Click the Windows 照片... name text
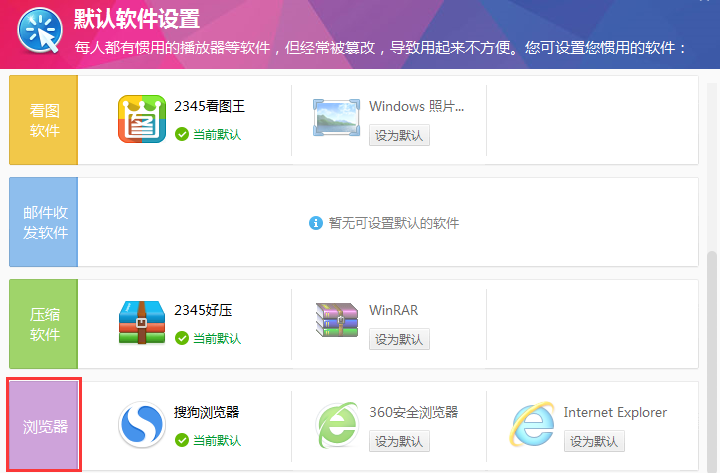Viewport: 720px width, 473px height. coord(416,107)
